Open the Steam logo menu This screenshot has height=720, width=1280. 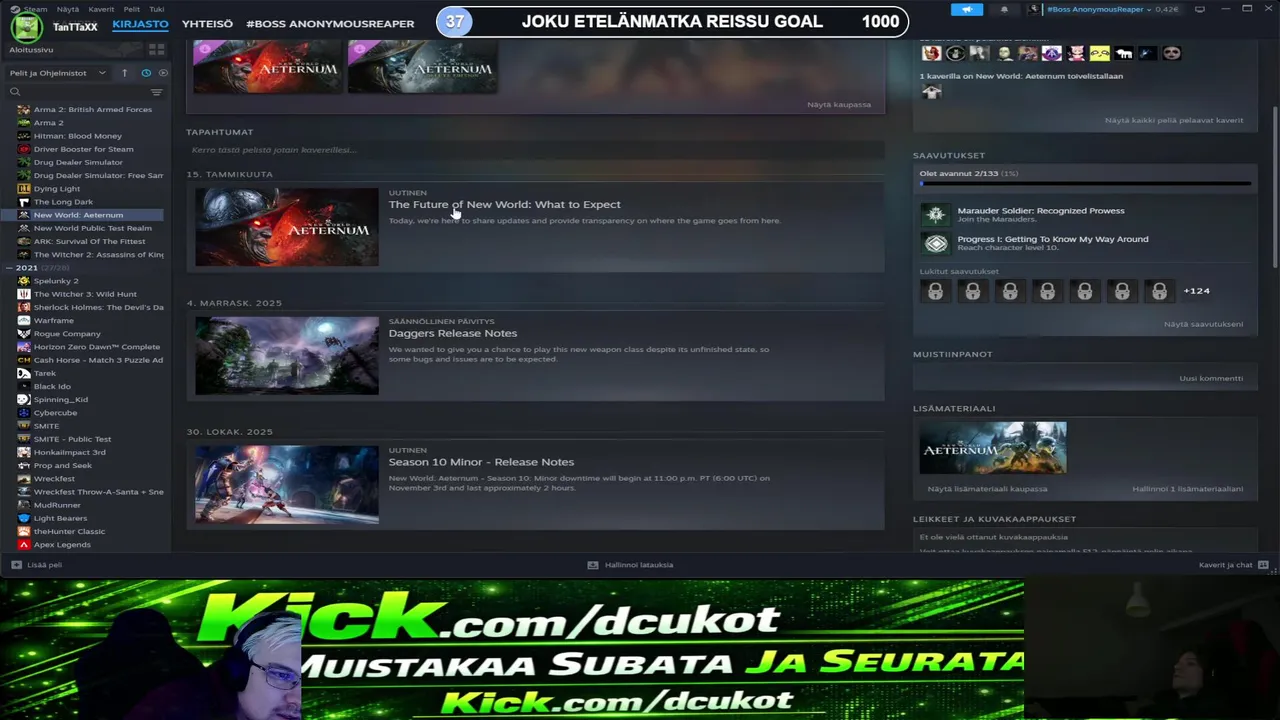point(15,9)
